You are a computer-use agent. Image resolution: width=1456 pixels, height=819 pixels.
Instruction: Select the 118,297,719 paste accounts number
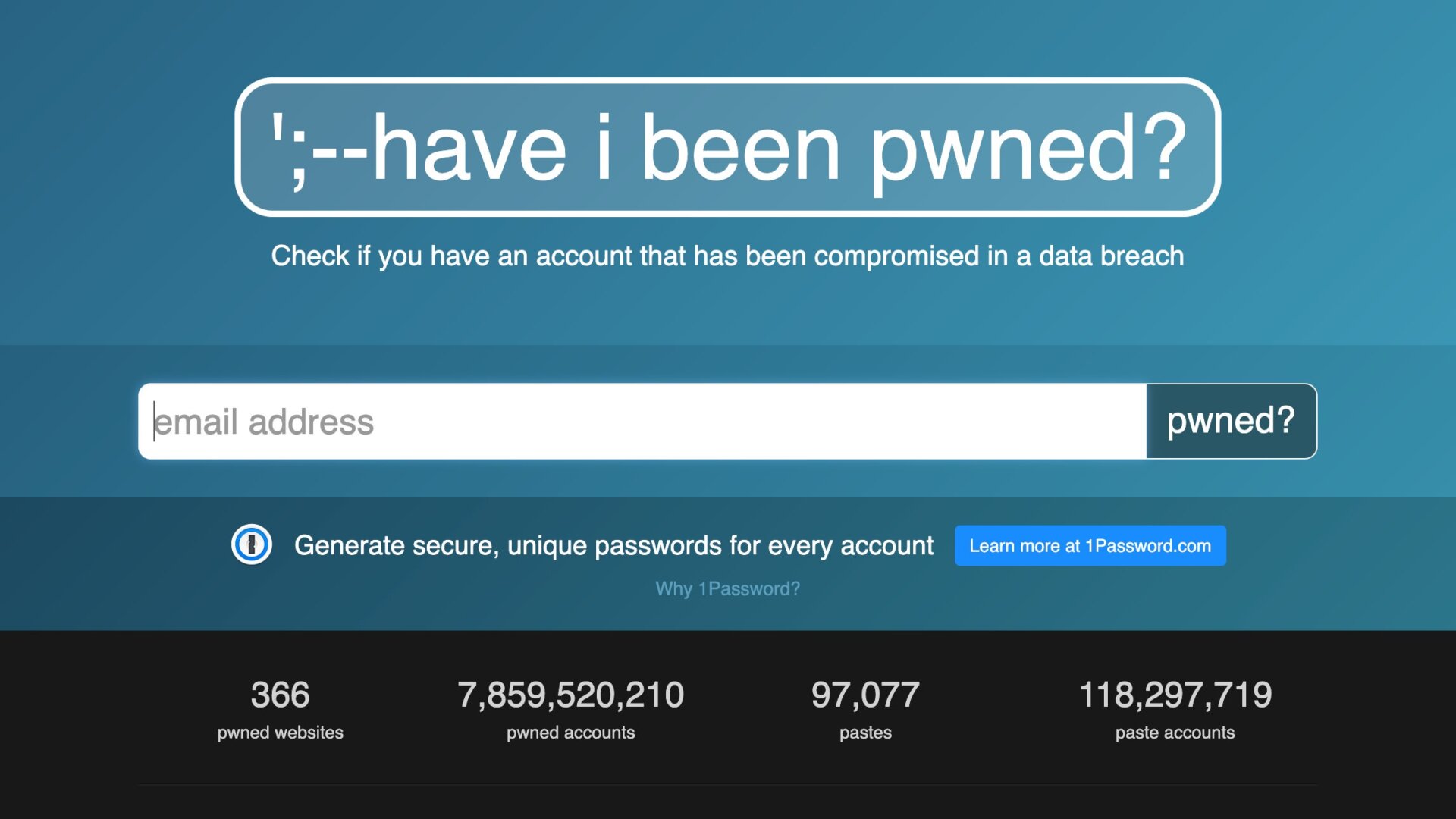tap(1175, 695)
